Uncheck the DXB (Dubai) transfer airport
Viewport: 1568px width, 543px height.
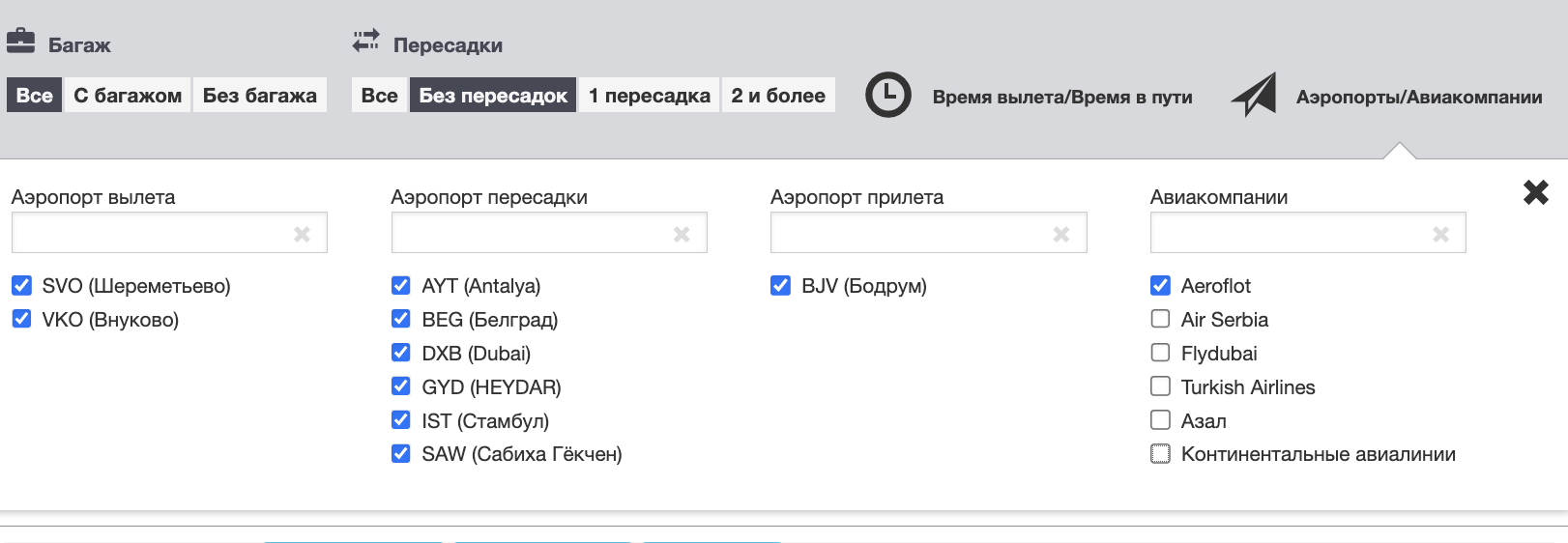[400, 353]
